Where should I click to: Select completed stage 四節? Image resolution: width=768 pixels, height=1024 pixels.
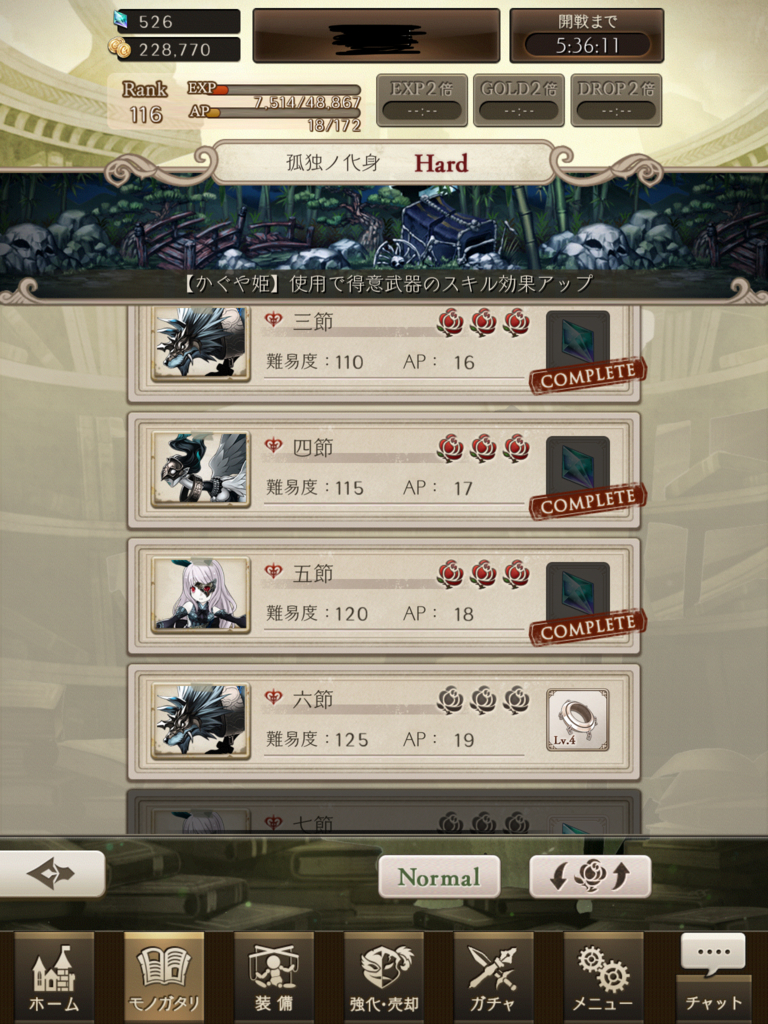pos(383,470)
